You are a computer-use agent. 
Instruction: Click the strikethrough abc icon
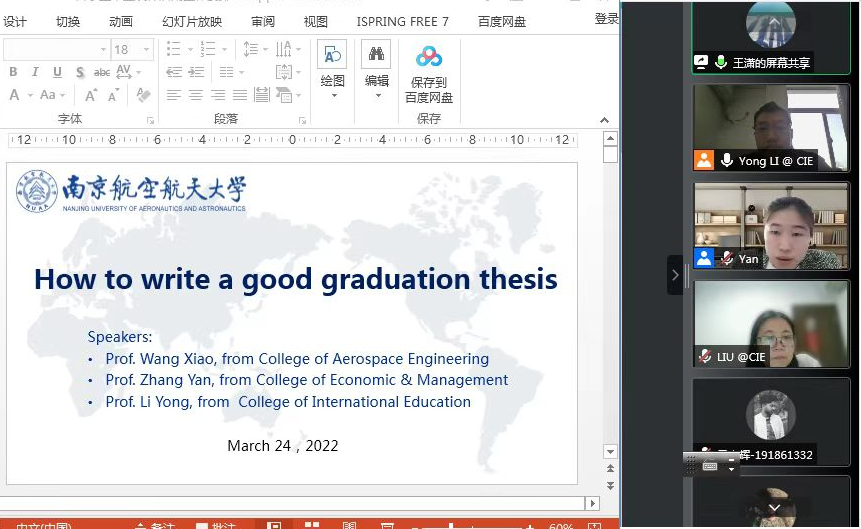pos(101,72)
